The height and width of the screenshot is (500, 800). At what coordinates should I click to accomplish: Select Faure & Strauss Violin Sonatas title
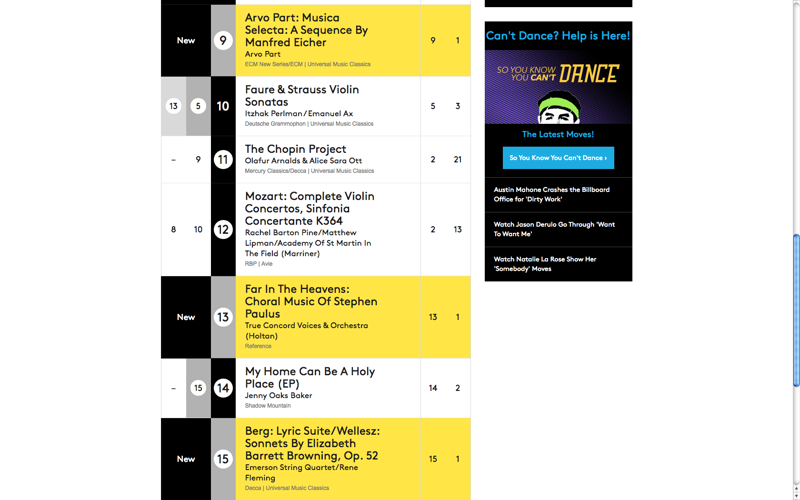pyautogui.click(x=302, y=95)
